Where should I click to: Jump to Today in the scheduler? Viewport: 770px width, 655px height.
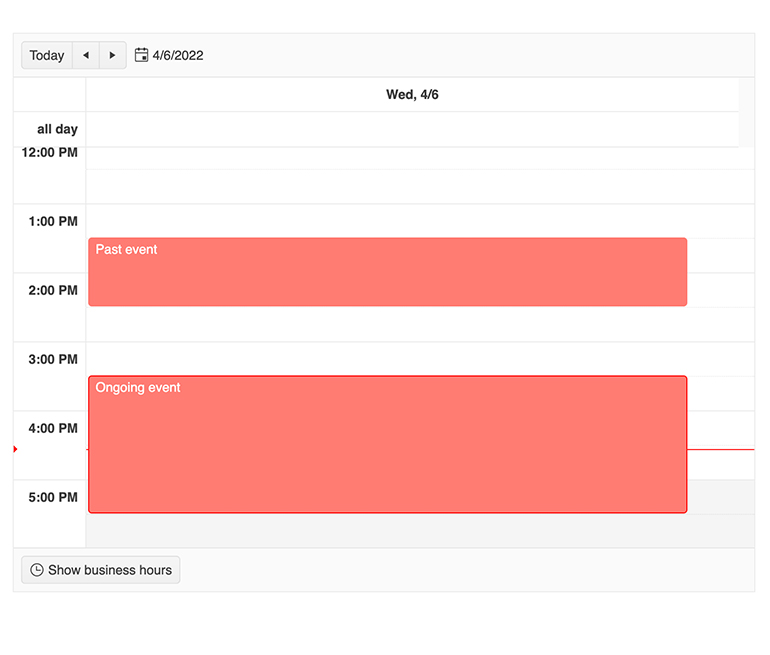tap(47, 56)
